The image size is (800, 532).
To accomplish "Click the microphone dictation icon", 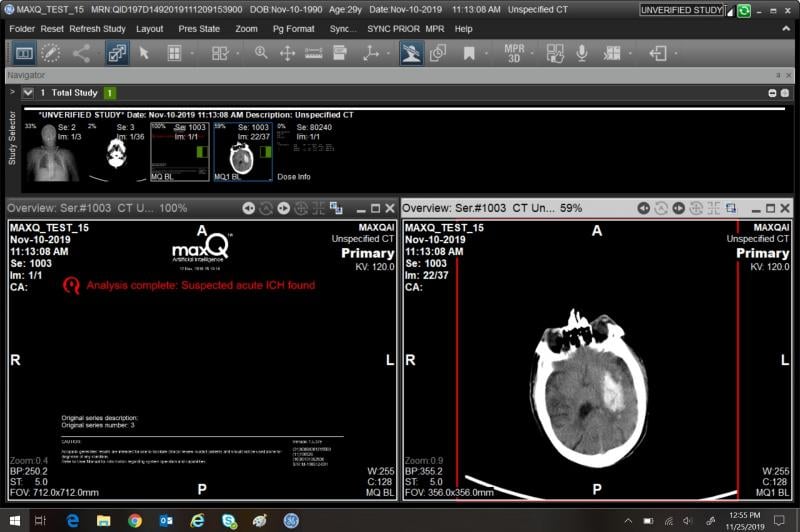I will pyautogui.click(x=582, y=53).
